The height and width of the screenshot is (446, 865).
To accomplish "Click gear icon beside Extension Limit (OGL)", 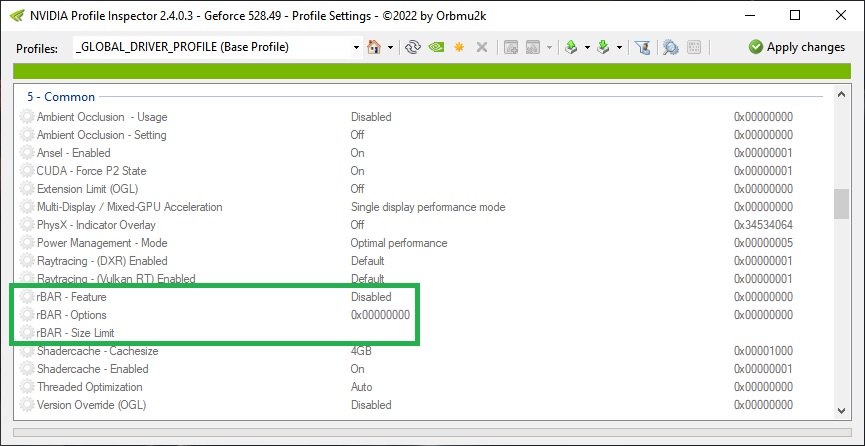I will 26,189.
